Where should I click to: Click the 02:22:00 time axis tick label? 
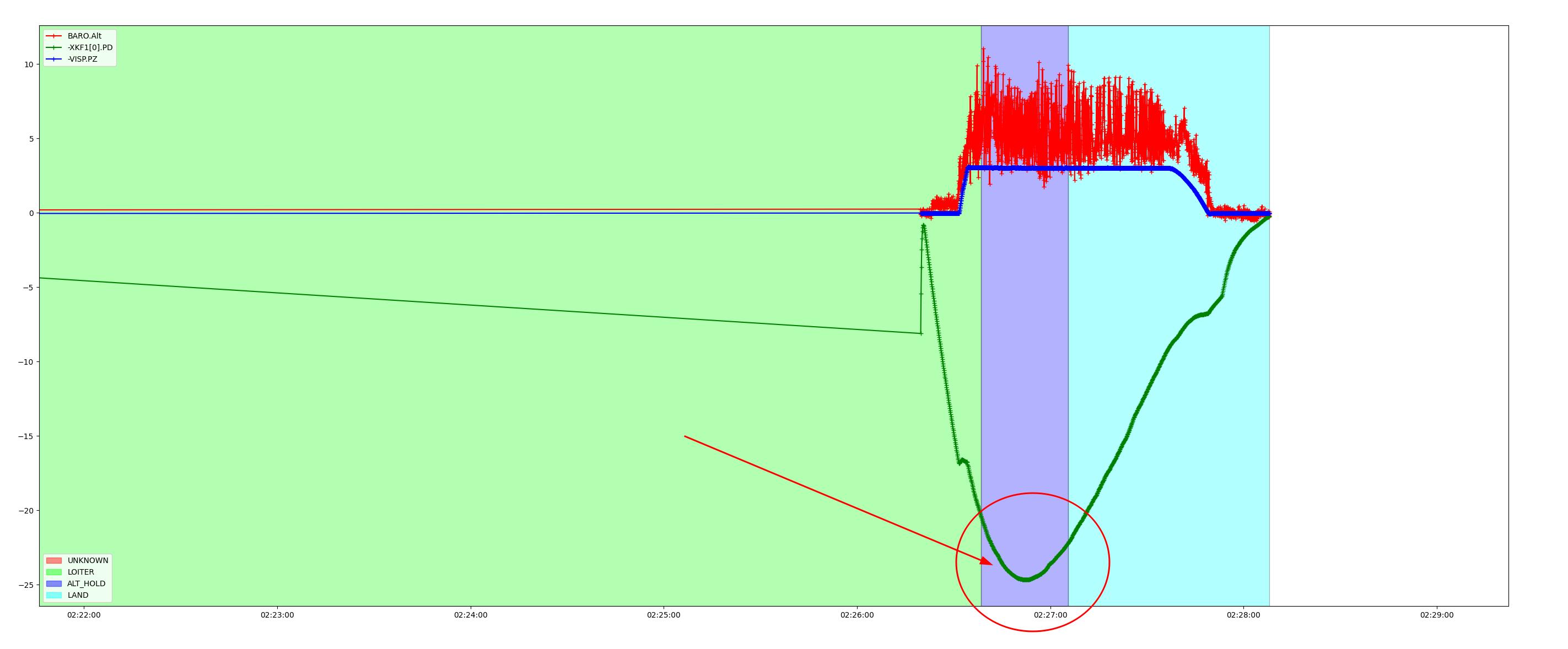tap(84, 615)
